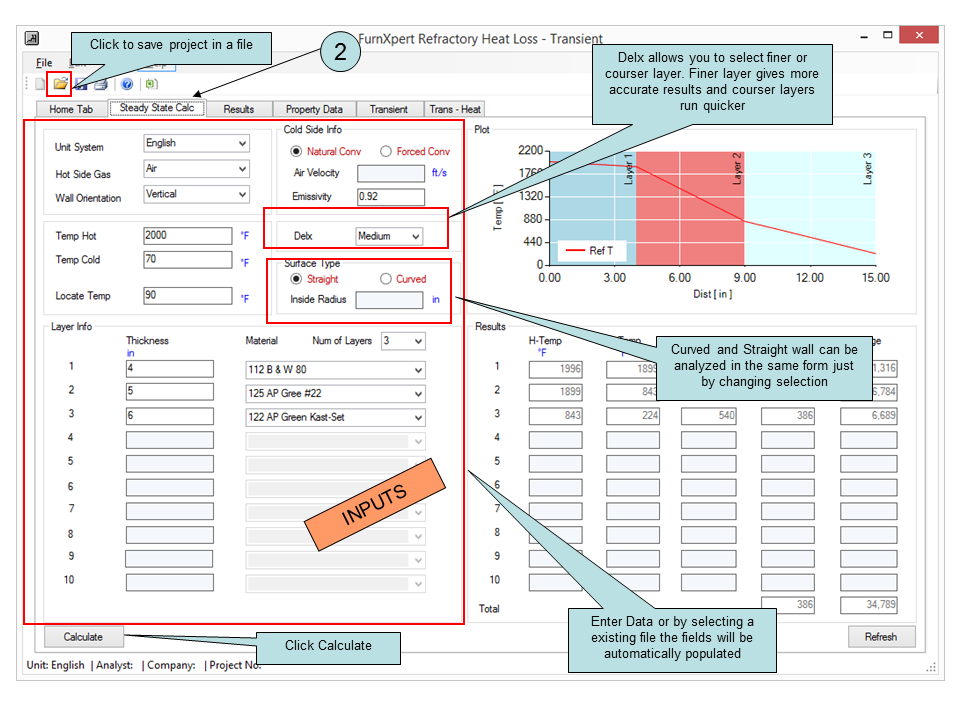Click the Air Velocity input field
The height and width of the screenshot is (720, 960).
click(x=391, y=173)
